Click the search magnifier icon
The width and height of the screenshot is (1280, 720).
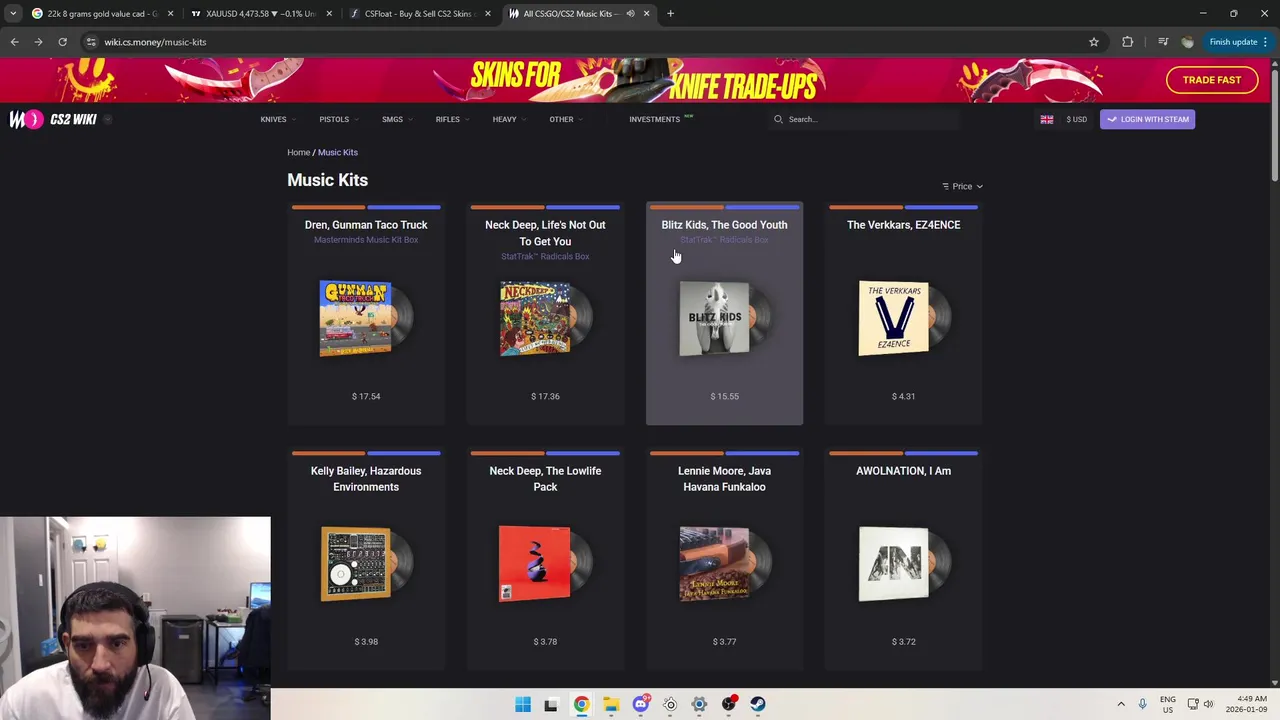pyautogui.click(x=778, y=119)
